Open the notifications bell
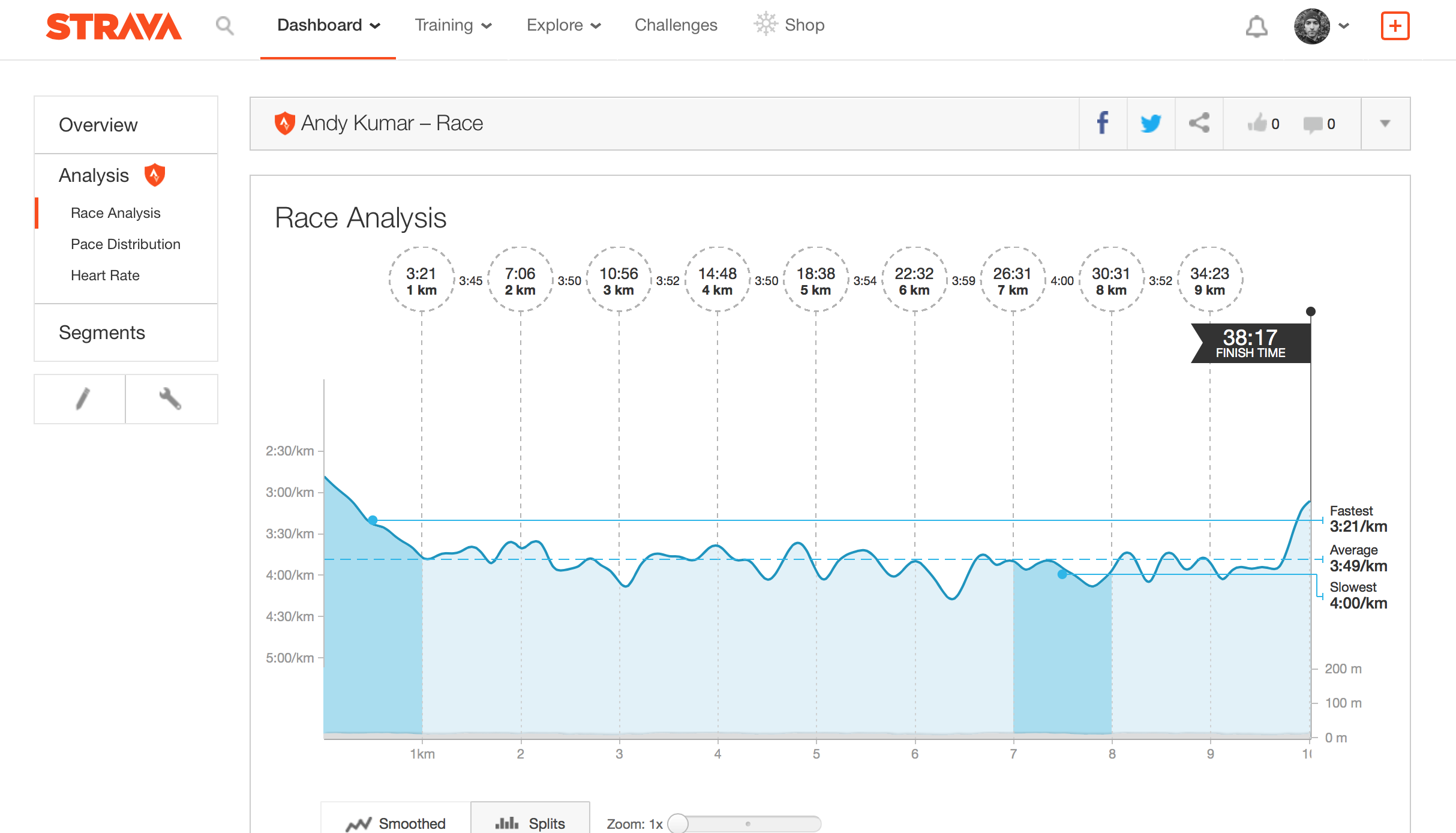This screenshot has width=1456, height=833. tap(1256, 26)
